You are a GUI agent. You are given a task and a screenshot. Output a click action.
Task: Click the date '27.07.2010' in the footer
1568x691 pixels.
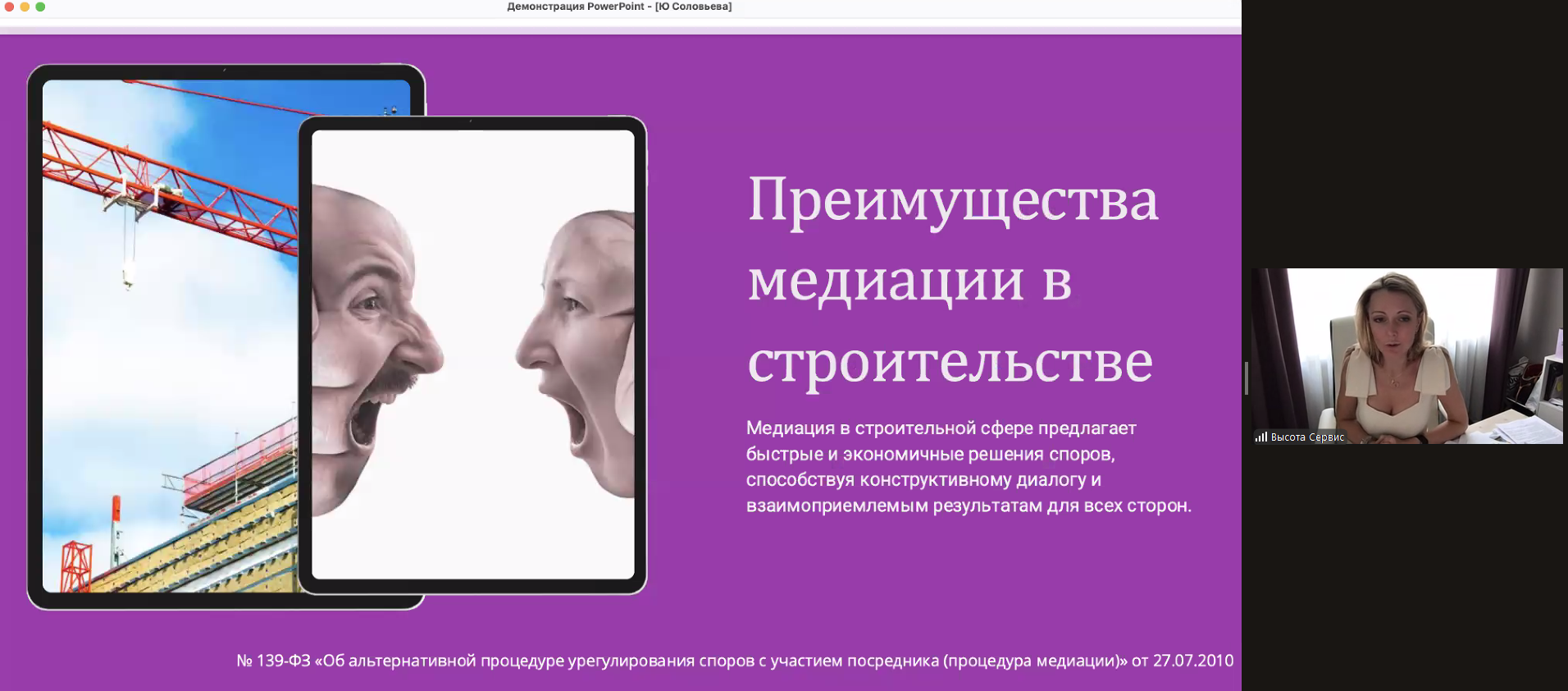click(x=1192, y=661)
